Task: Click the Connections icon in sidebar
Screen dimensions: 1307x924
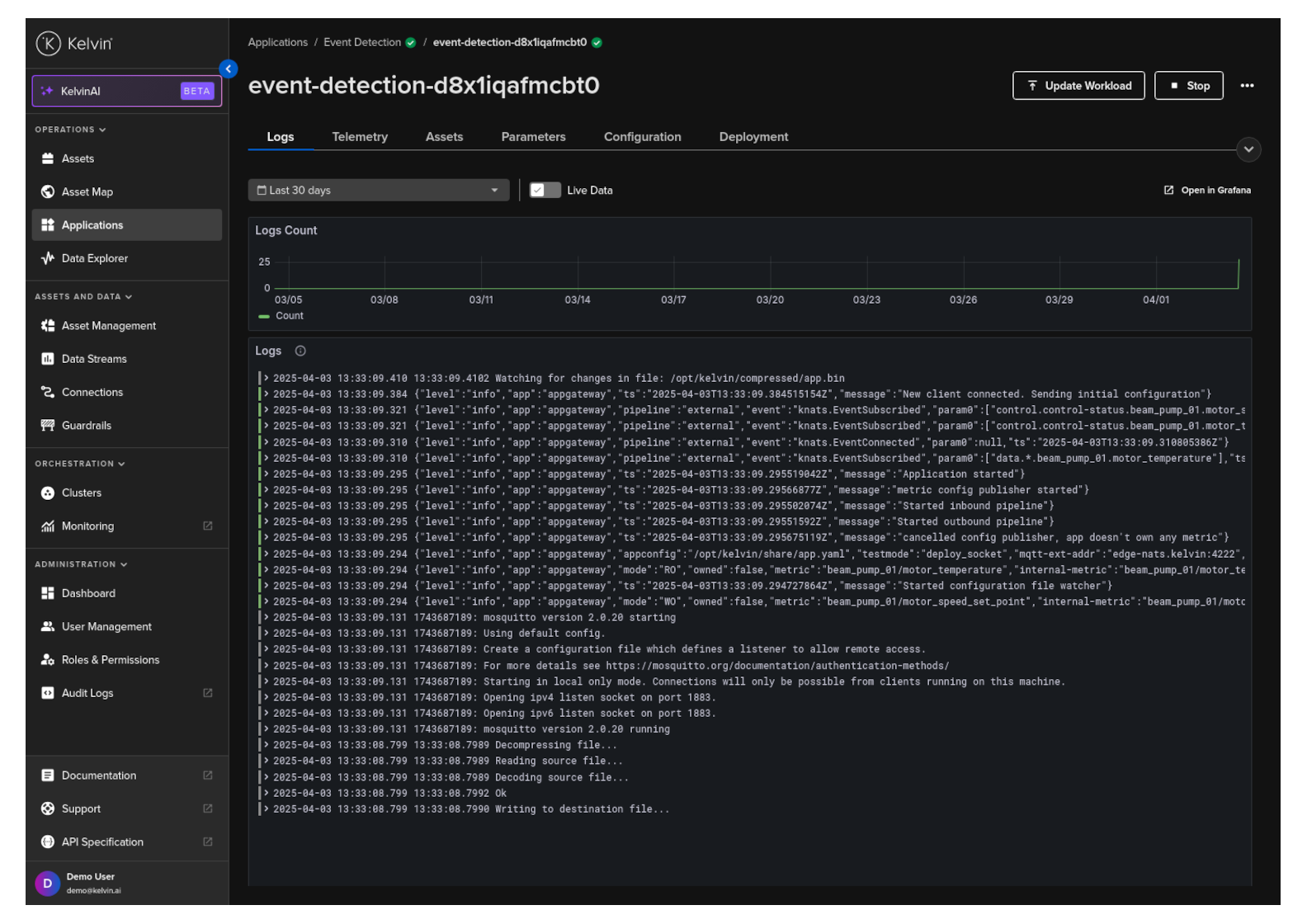Action: (48, 392)
